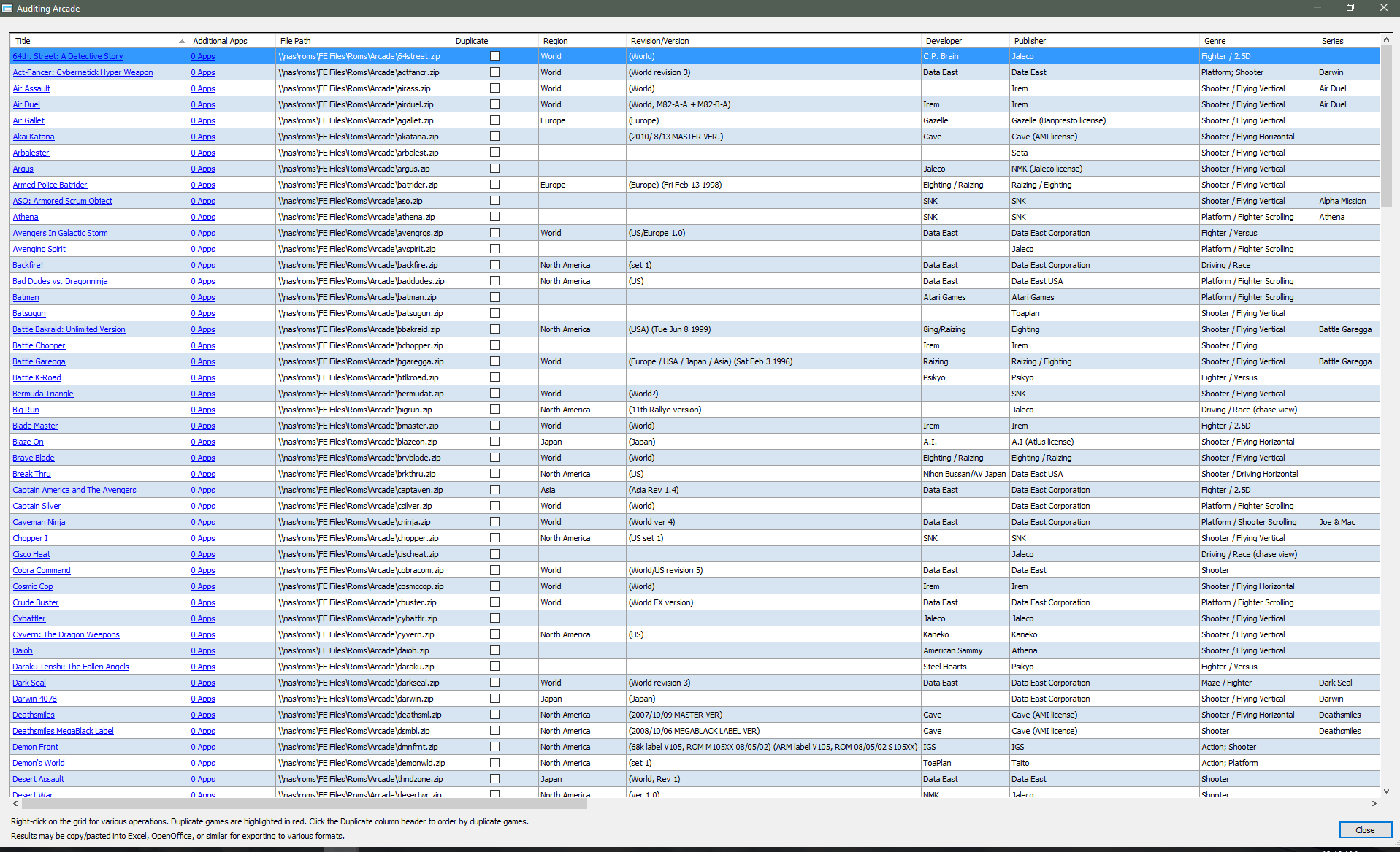Open the 0 Apps link for Demon Front

(203, 747)
